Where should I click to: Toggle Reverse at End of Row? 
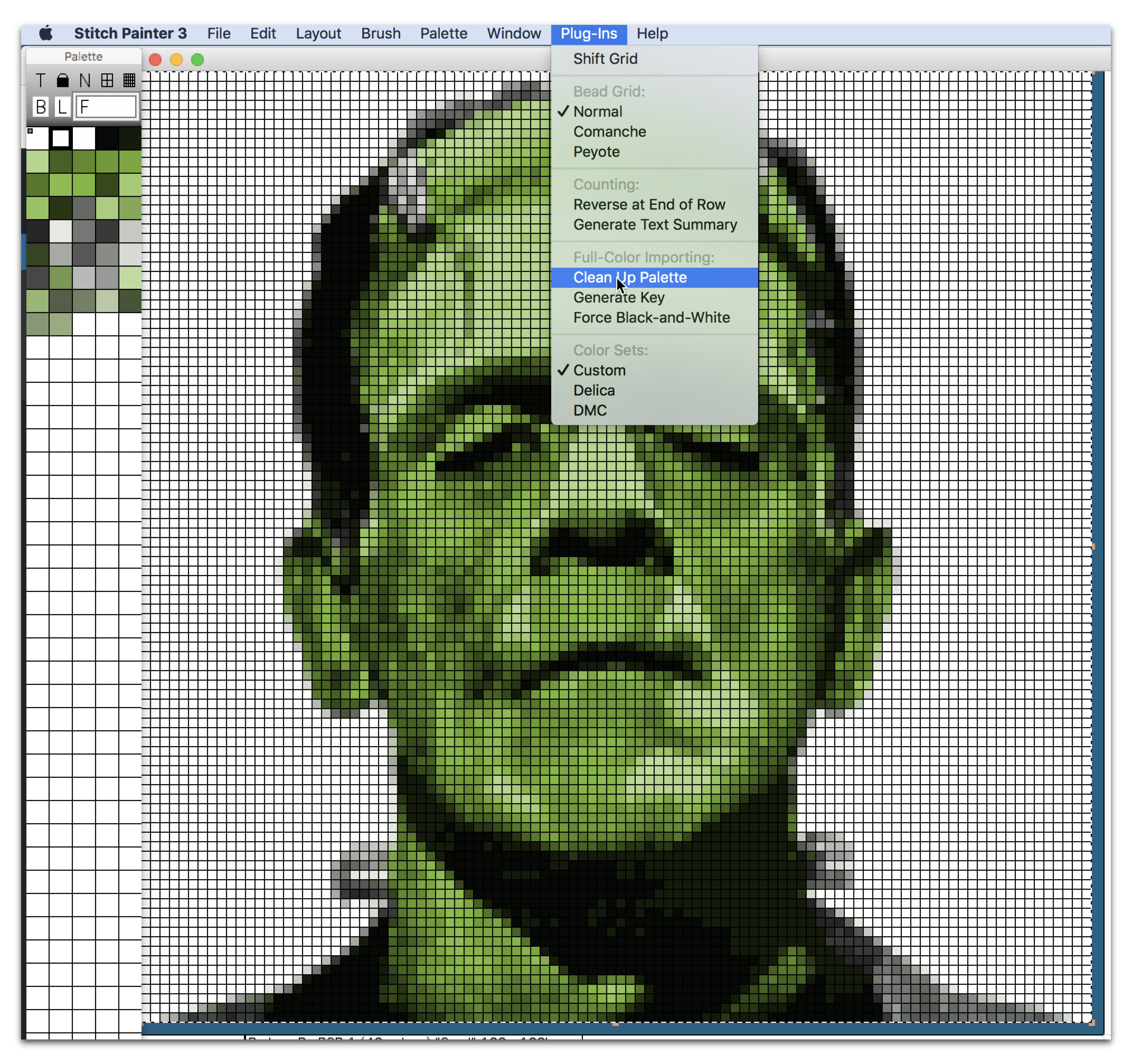655,205
